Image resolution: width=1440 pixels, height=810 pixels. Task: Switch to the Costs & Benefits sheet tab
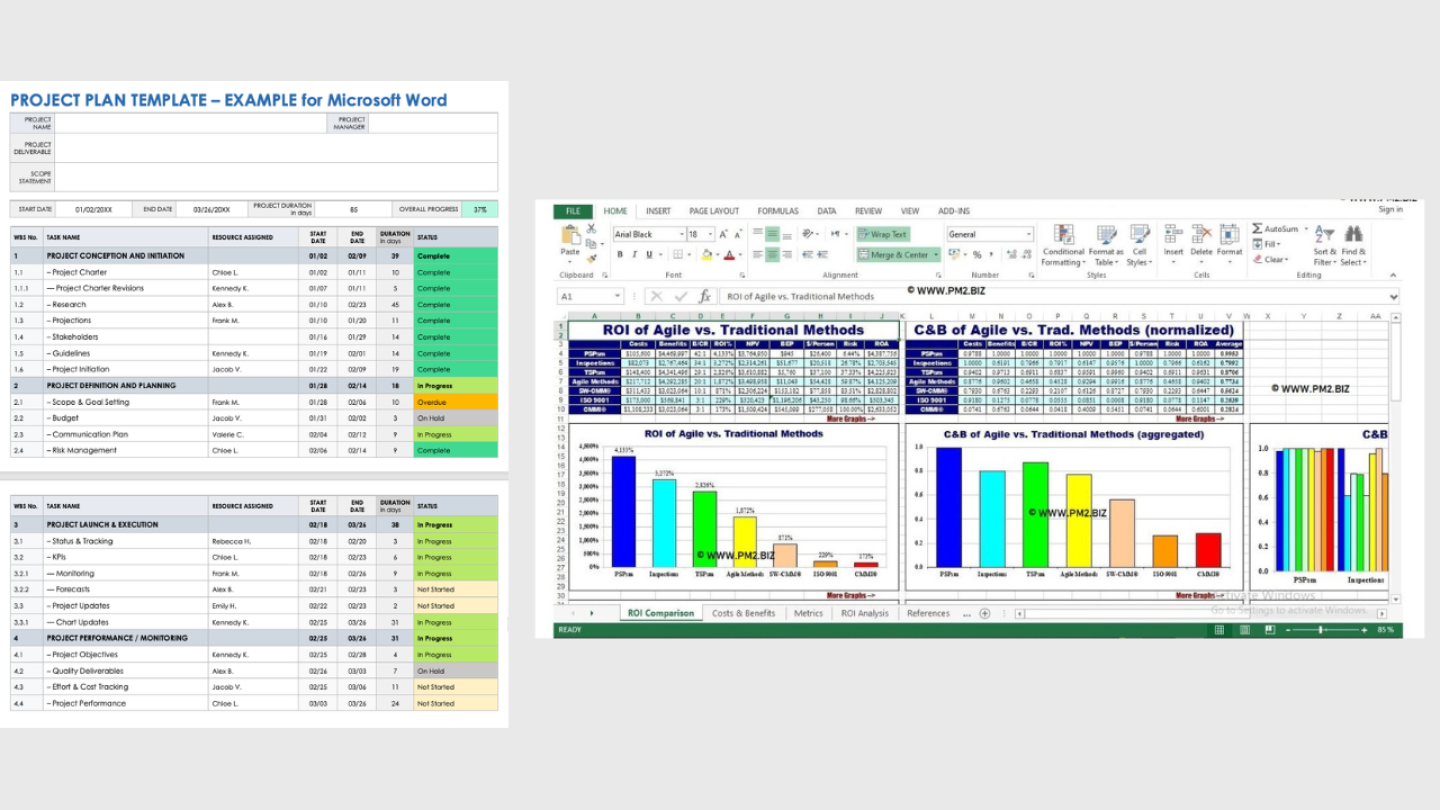[743, 613]
